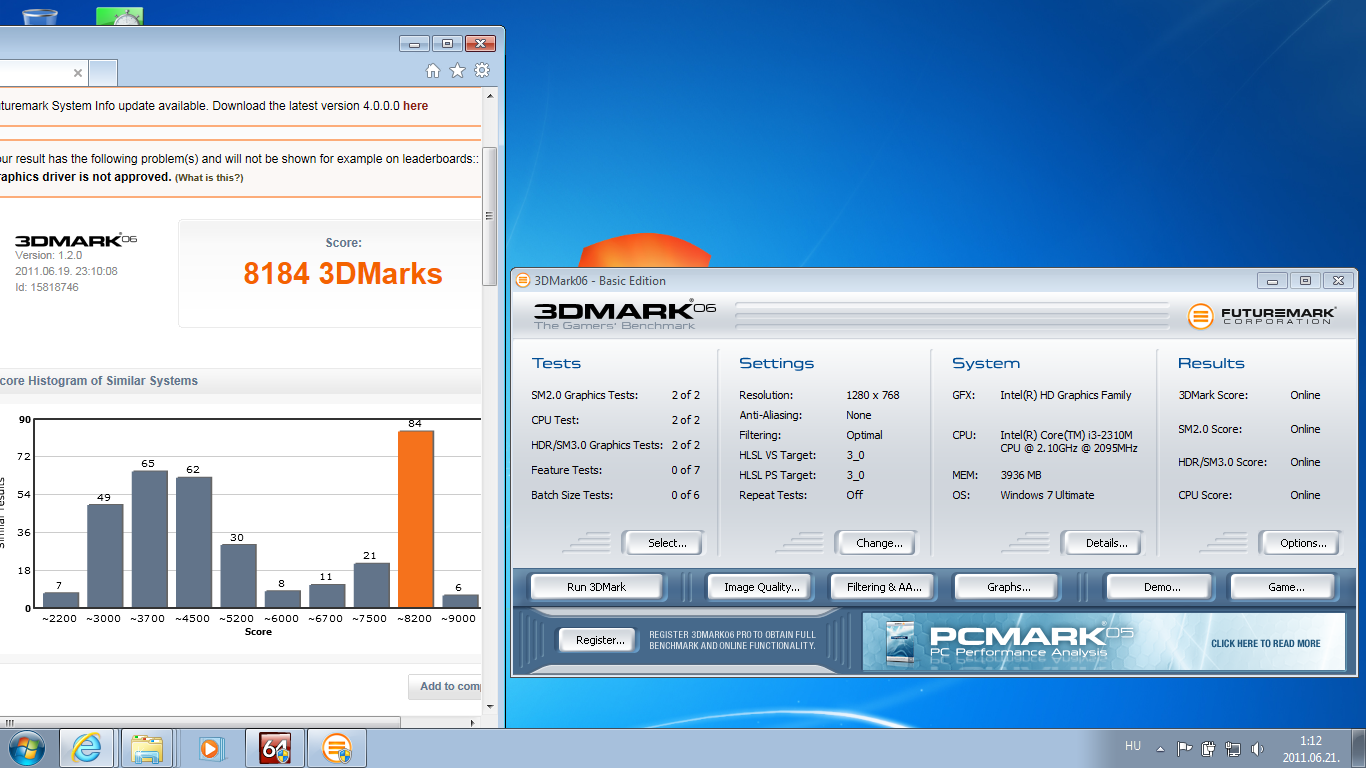Open the Graphs... tool
Screen dimensions: 1366x768
pyautogui.click(x=1008, y=587)
